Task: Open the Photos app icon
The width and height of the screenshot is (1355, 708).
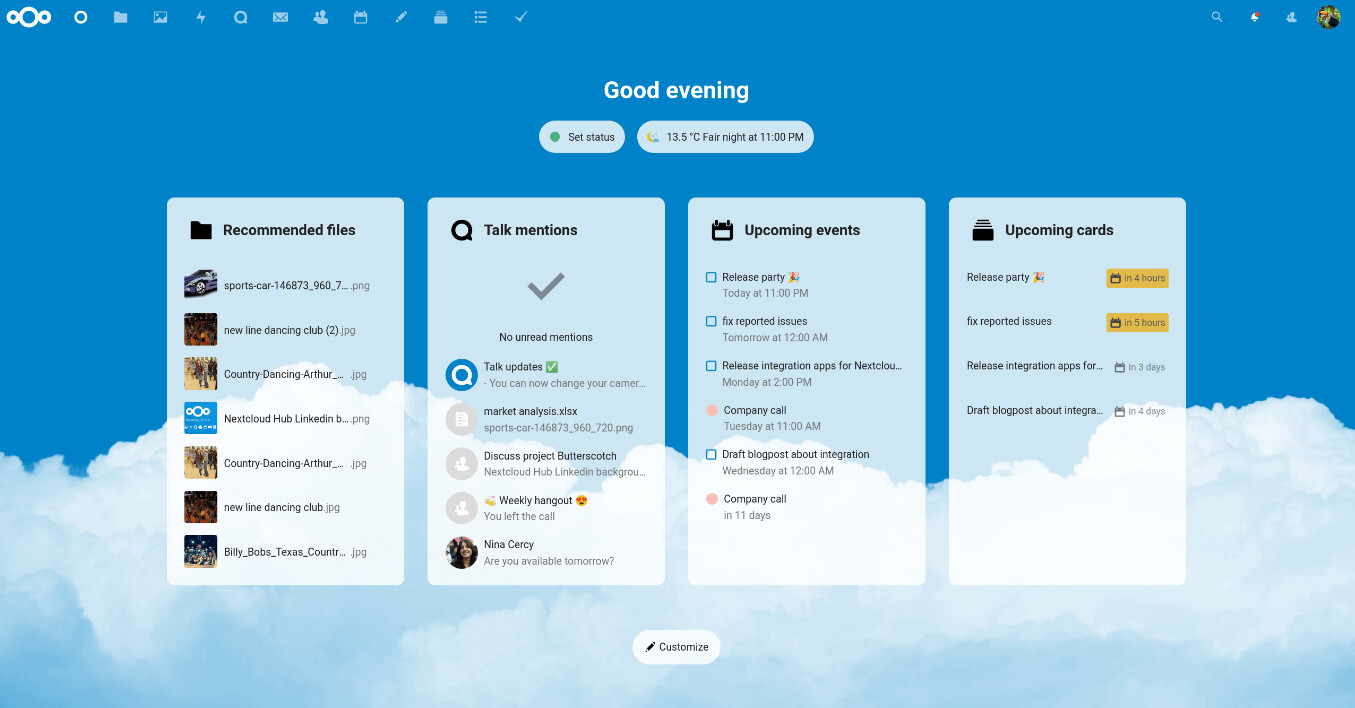Action: pos(160,17)
